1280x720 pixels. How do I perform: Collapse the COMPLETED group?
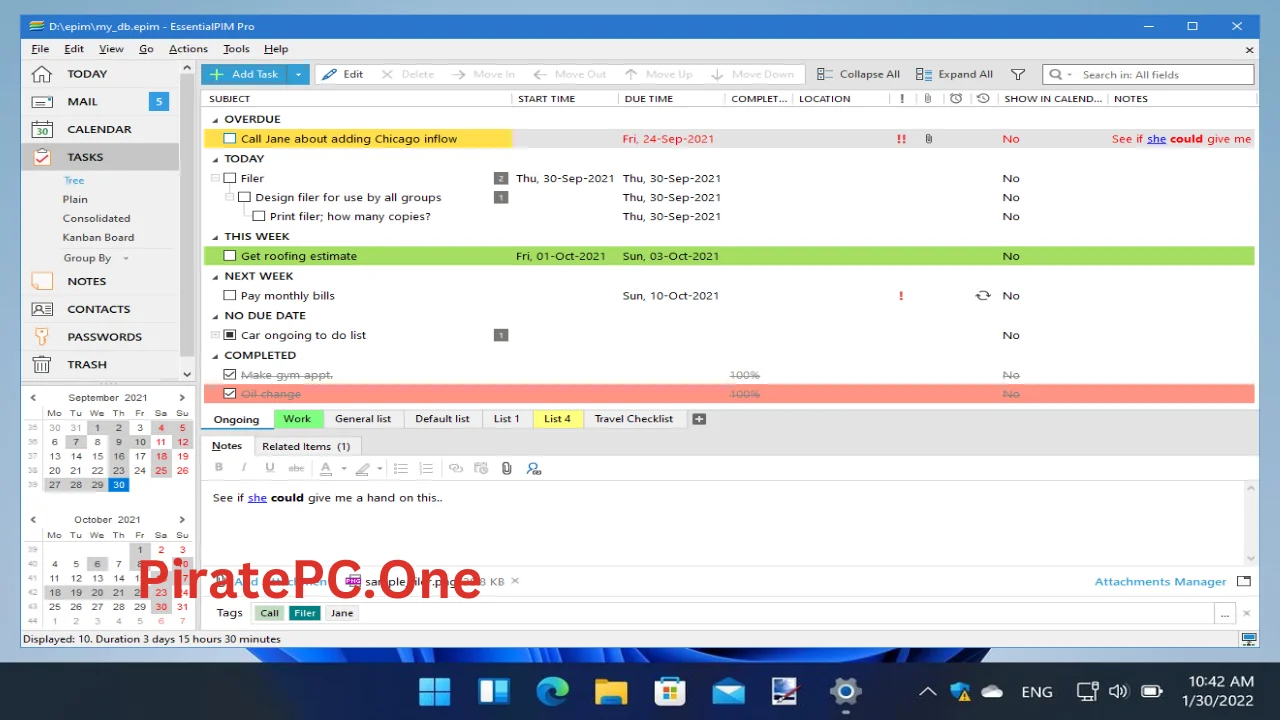click(215, 355)
